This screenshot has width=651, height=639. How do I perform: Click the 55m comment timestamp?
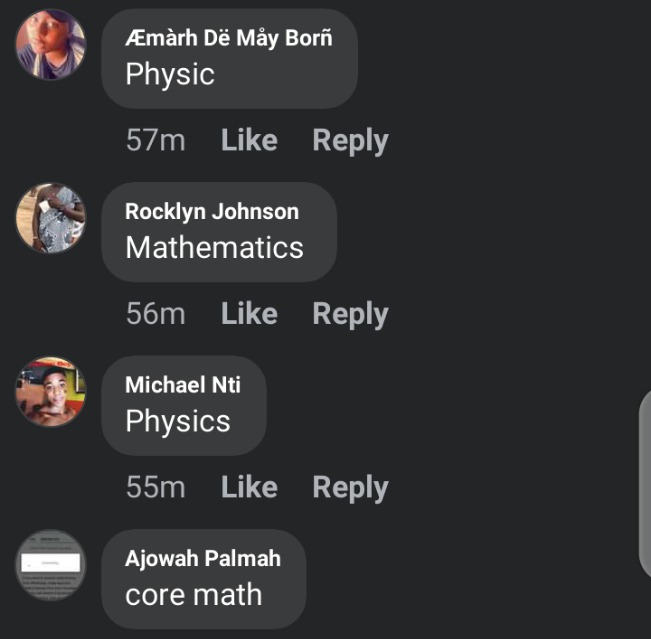point(156,487)
